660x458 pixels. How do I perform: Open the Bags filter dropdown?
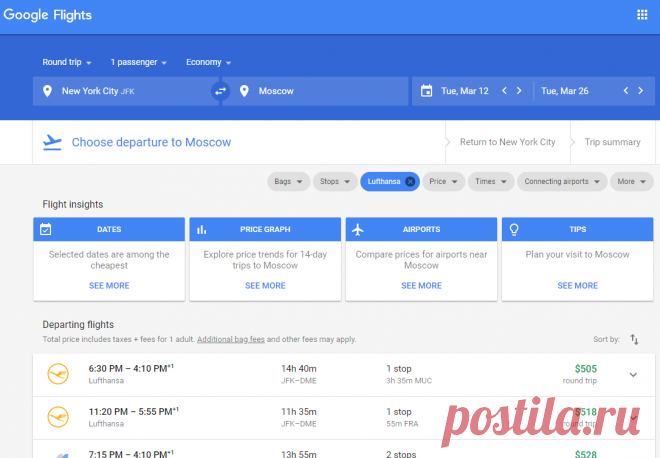[288, 181]
